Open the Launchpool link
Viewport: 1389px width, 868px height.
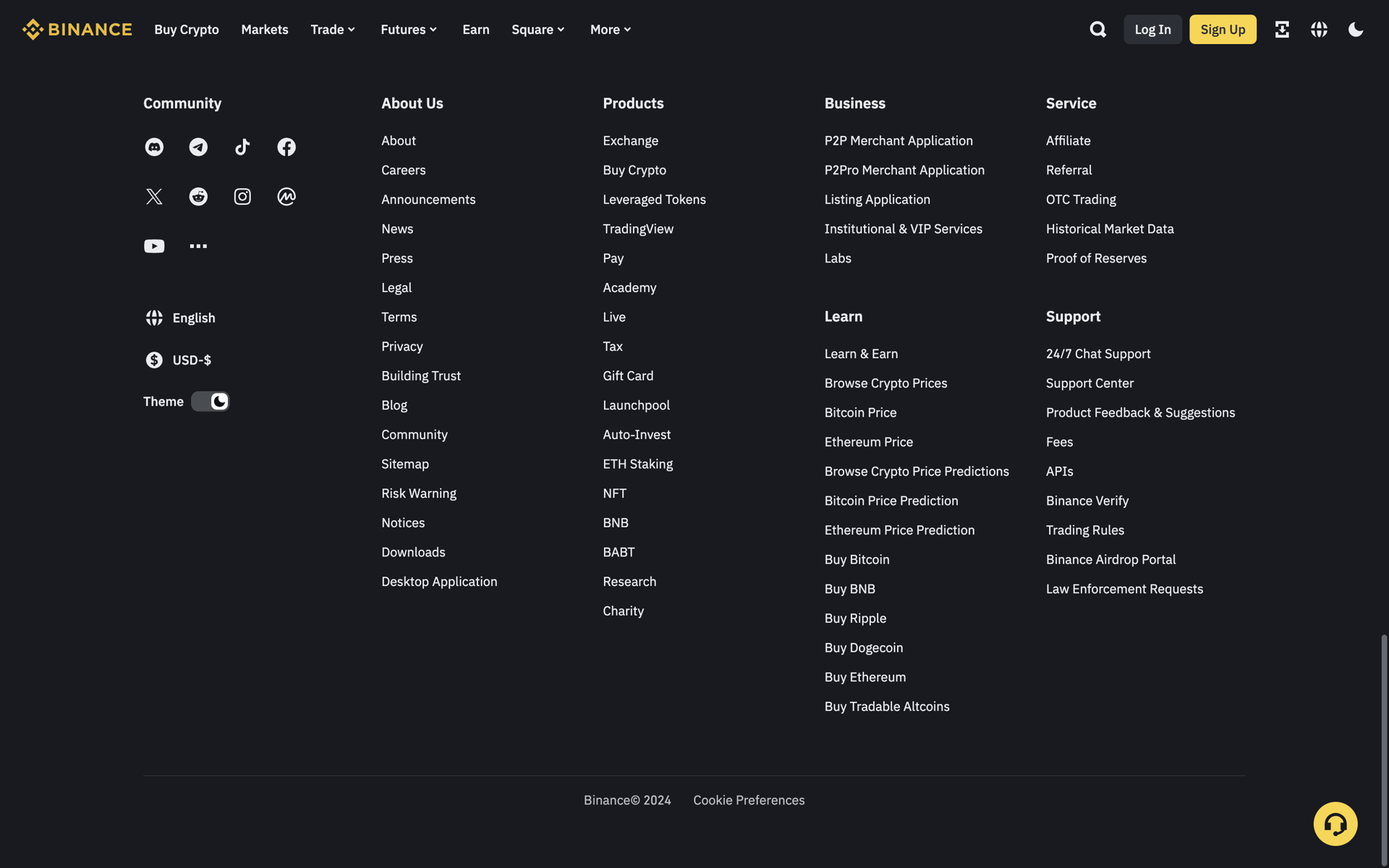coord(636,405)
